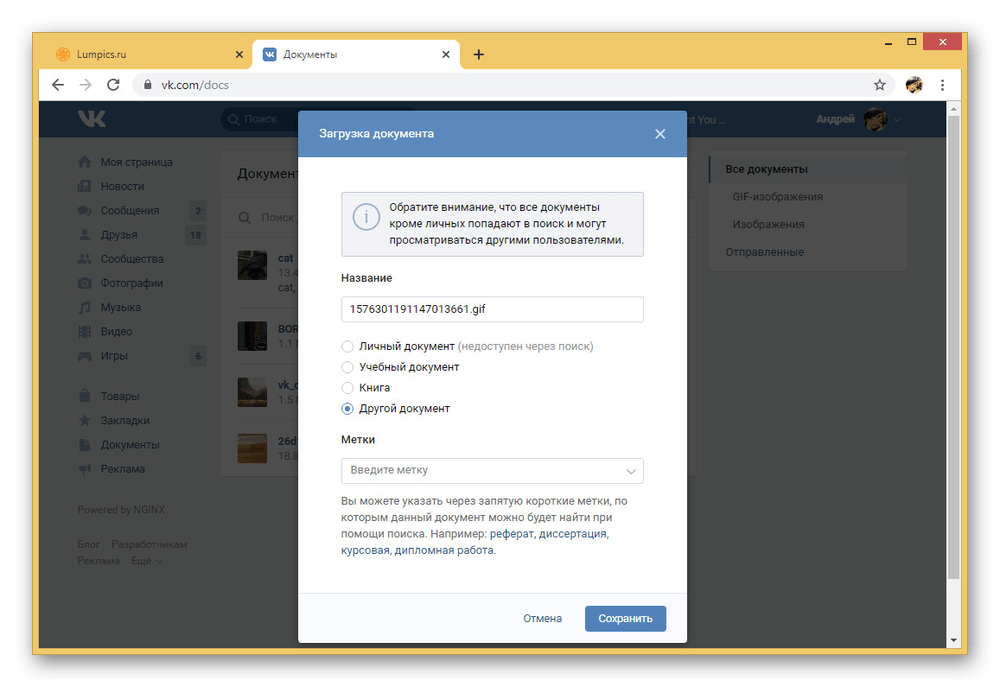1000x687 pixels.
Task: Open Сообщения in the sidebar
Action: point(129,211)
